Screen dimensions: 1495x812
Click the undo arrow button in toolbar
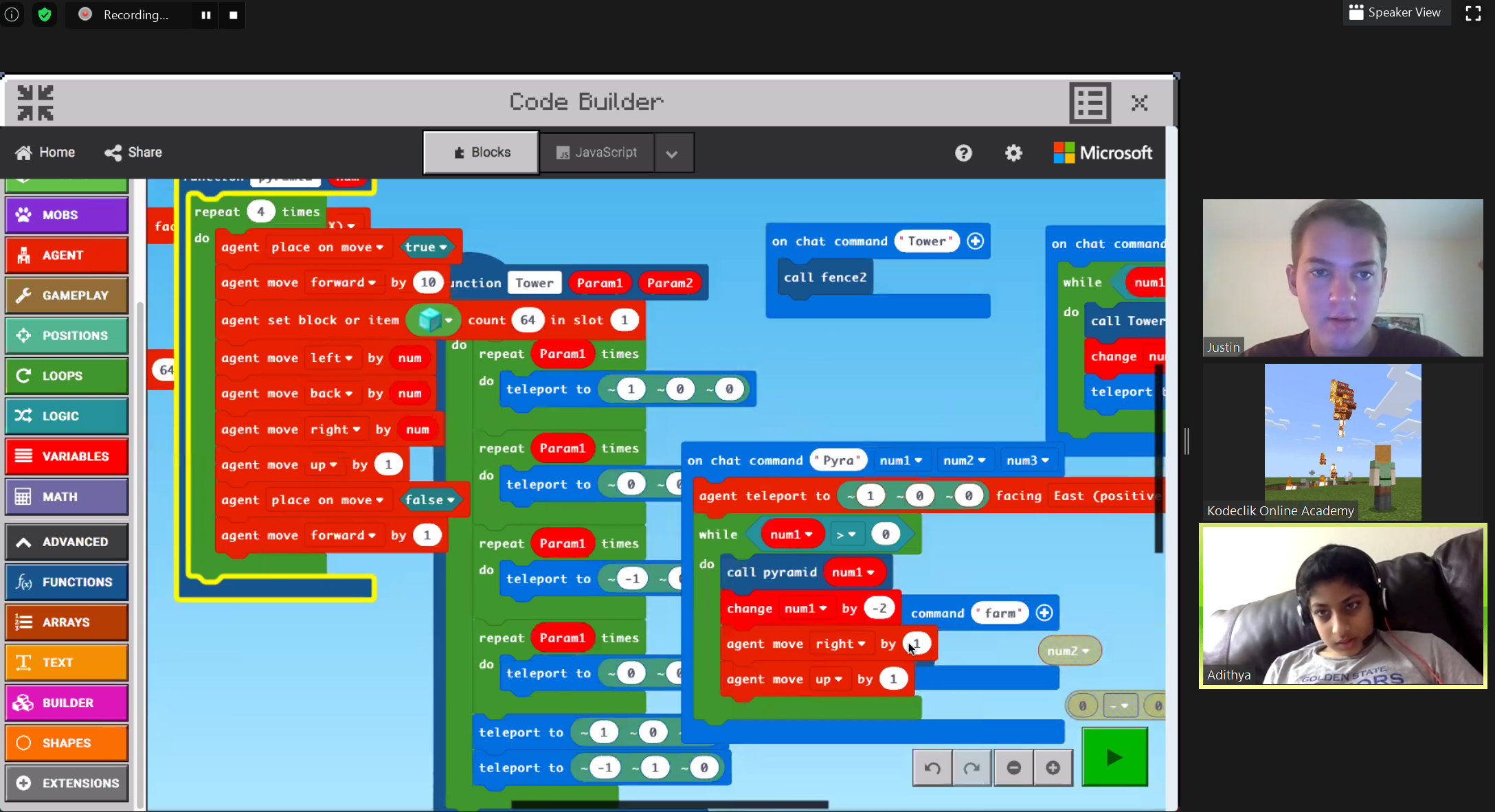tap(931, 767)
